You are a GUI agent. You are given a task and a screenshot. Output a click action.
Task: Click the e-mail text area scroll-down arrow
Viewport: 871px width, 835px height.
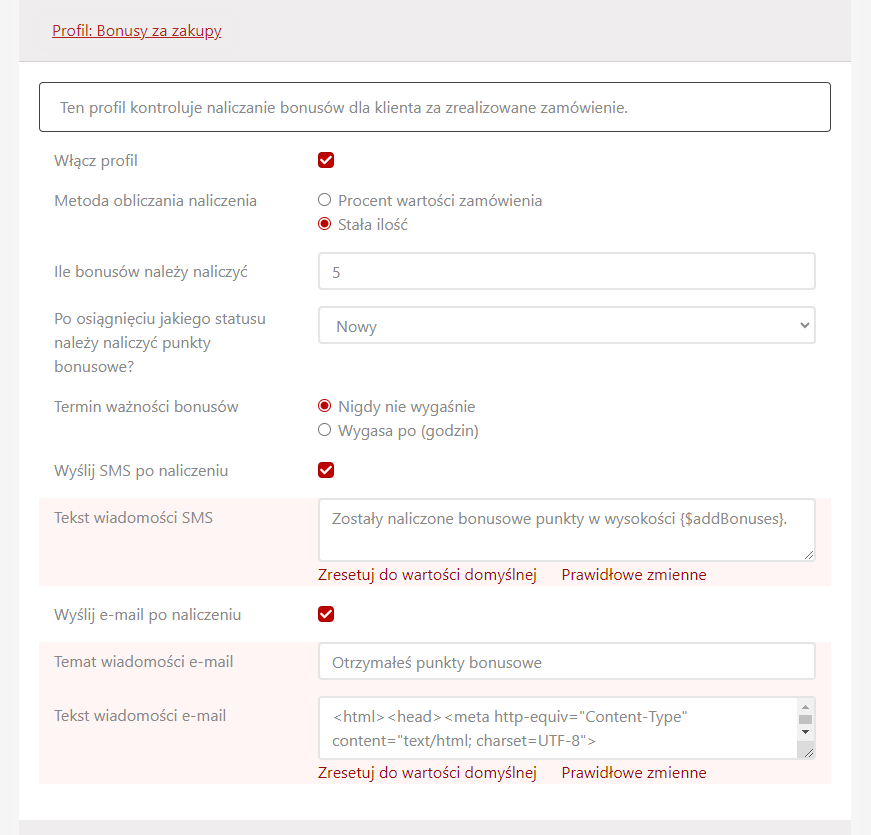[x=805, y=732]
